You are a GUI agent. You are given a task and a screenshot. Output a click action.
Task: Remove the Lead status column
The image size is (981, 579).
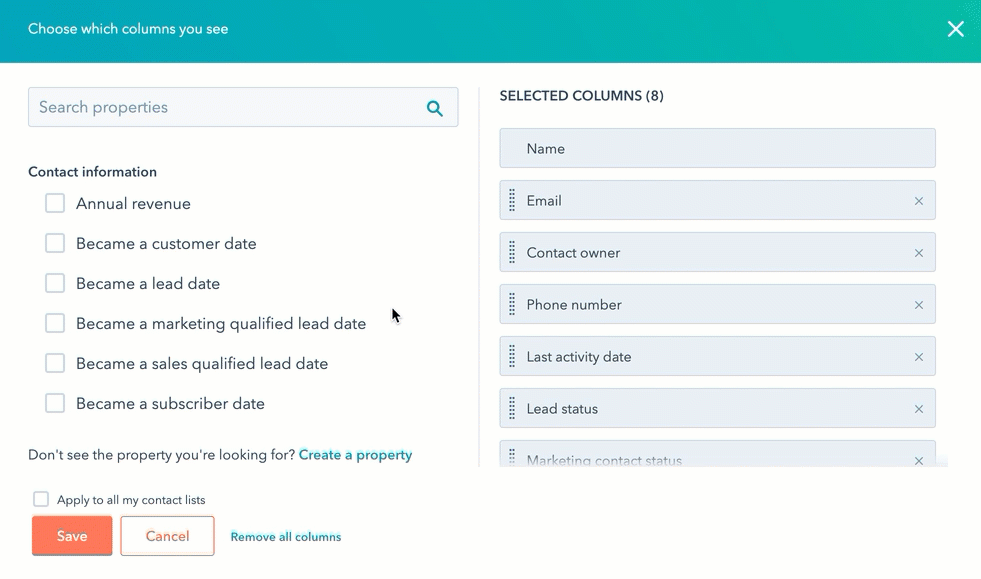coord(918,408)
